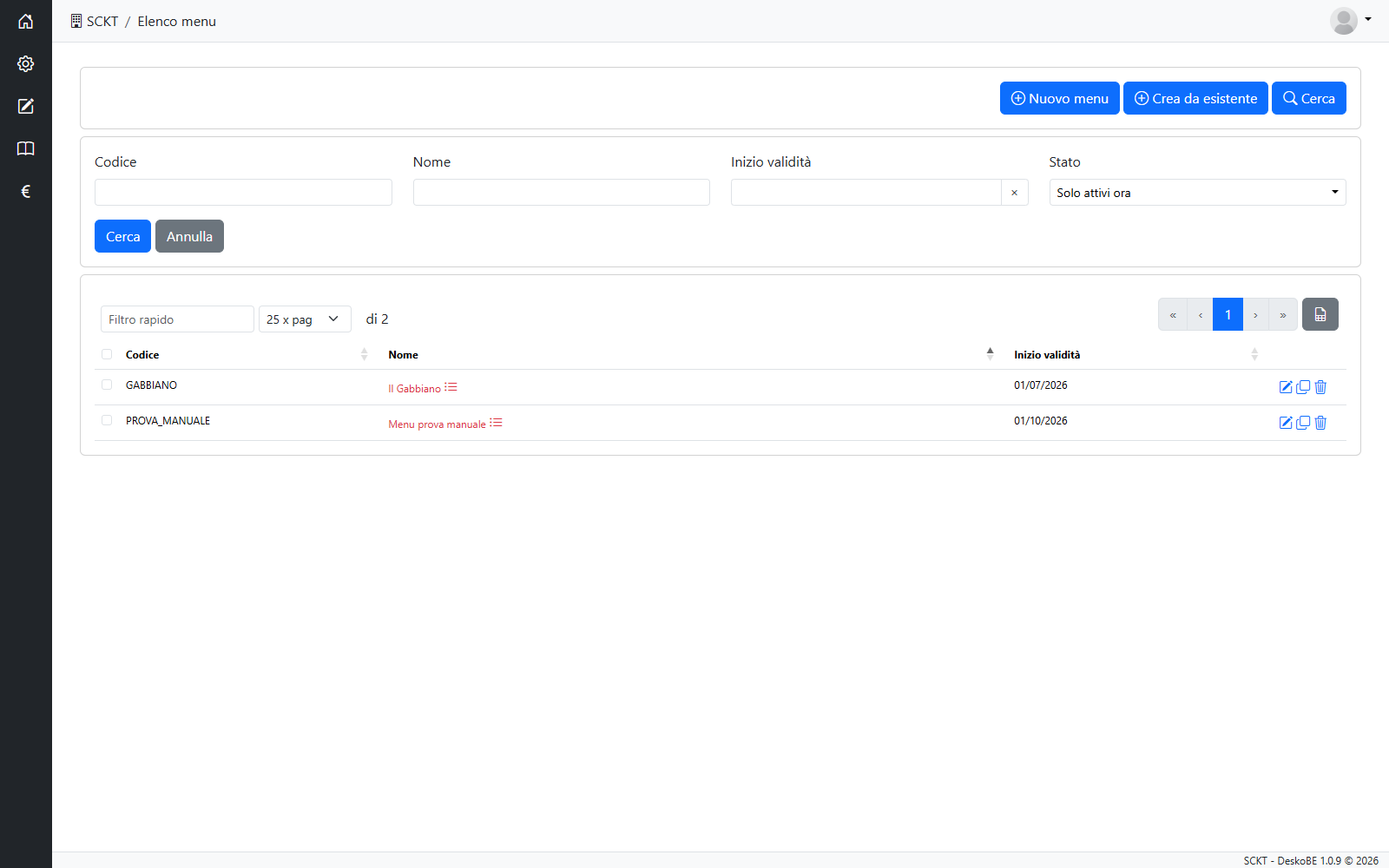Screen dimensions: 1389x868
Task: Select page 1 in pagination
Action: point(1228,314)
